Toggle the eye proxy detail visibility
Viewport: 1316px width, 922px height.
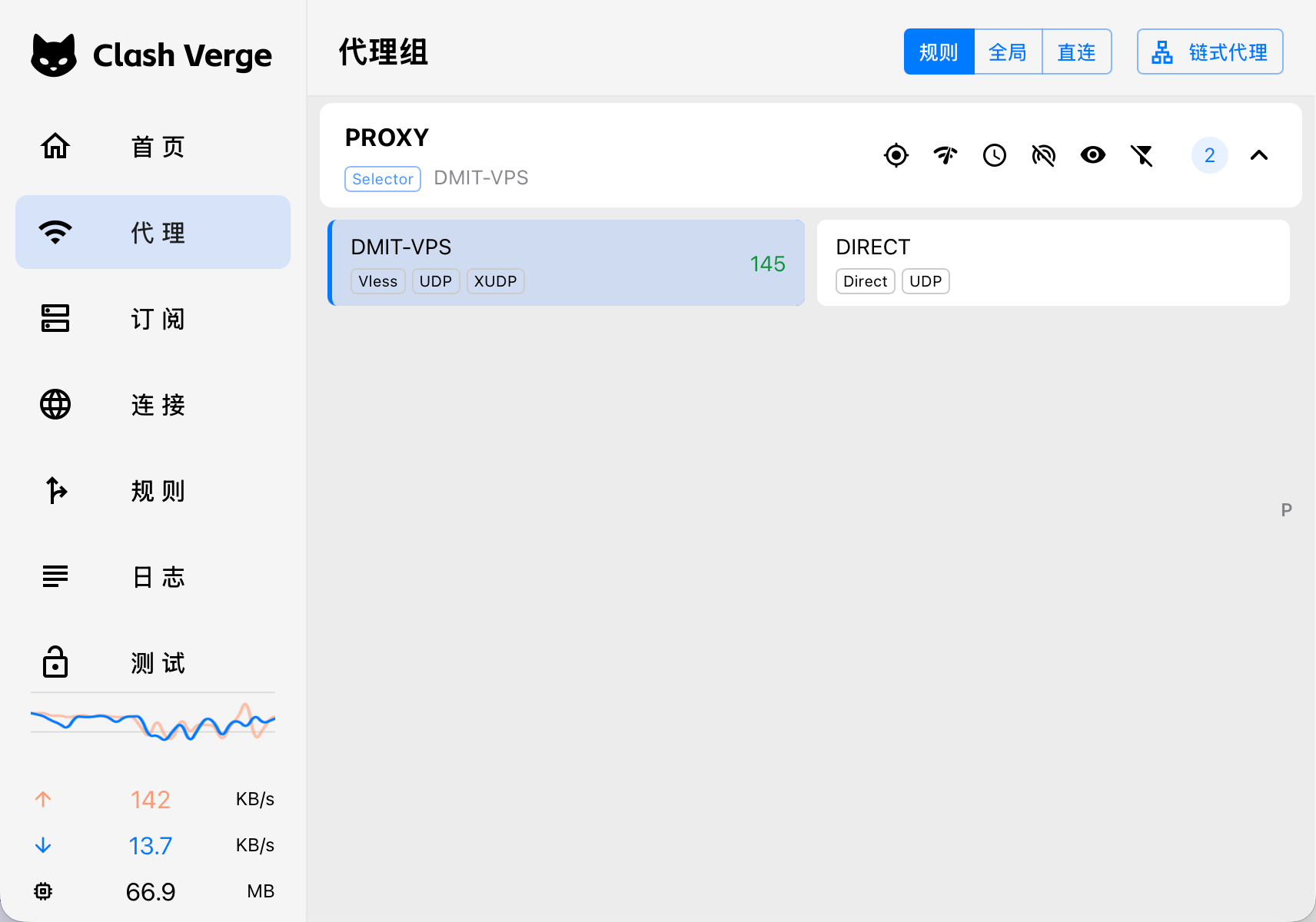point(1093,155)
